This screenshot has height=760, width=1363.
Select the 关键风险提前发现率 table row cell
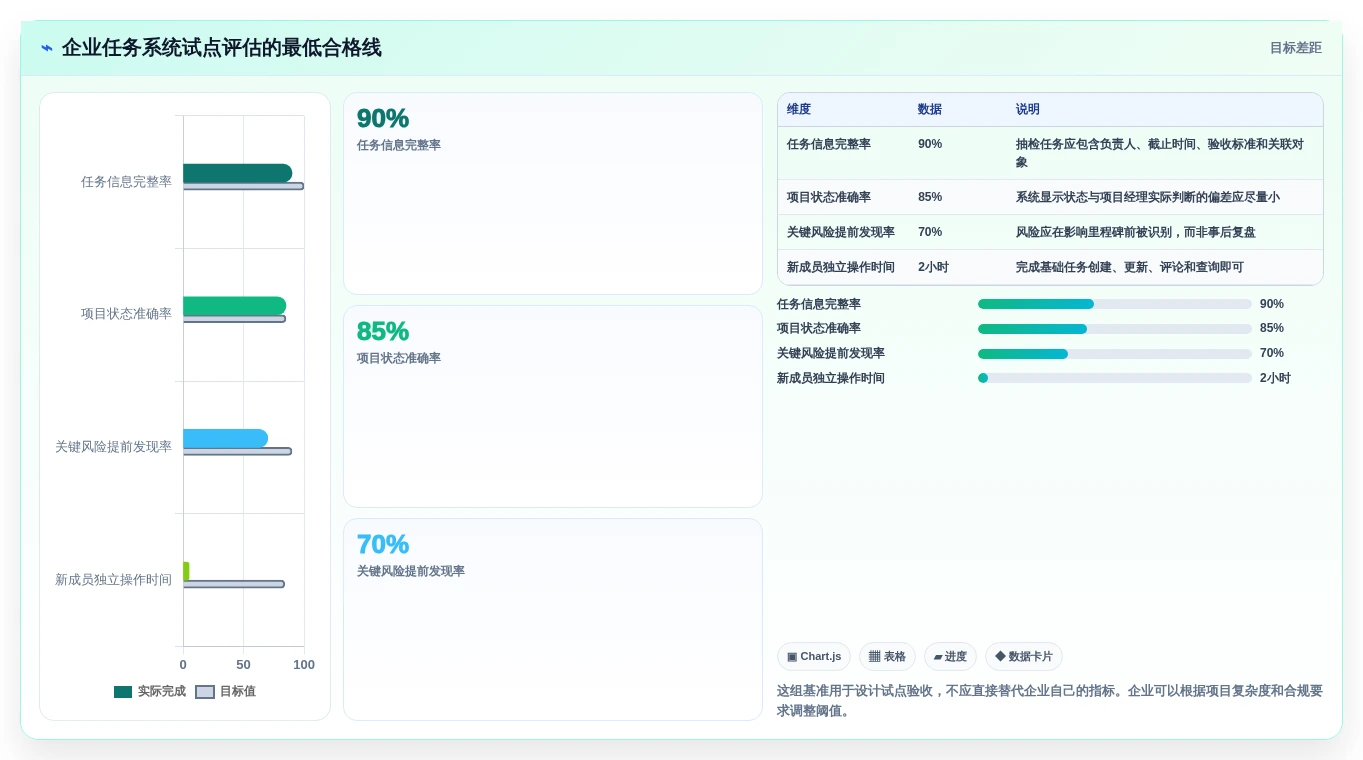tap(841, 232)
